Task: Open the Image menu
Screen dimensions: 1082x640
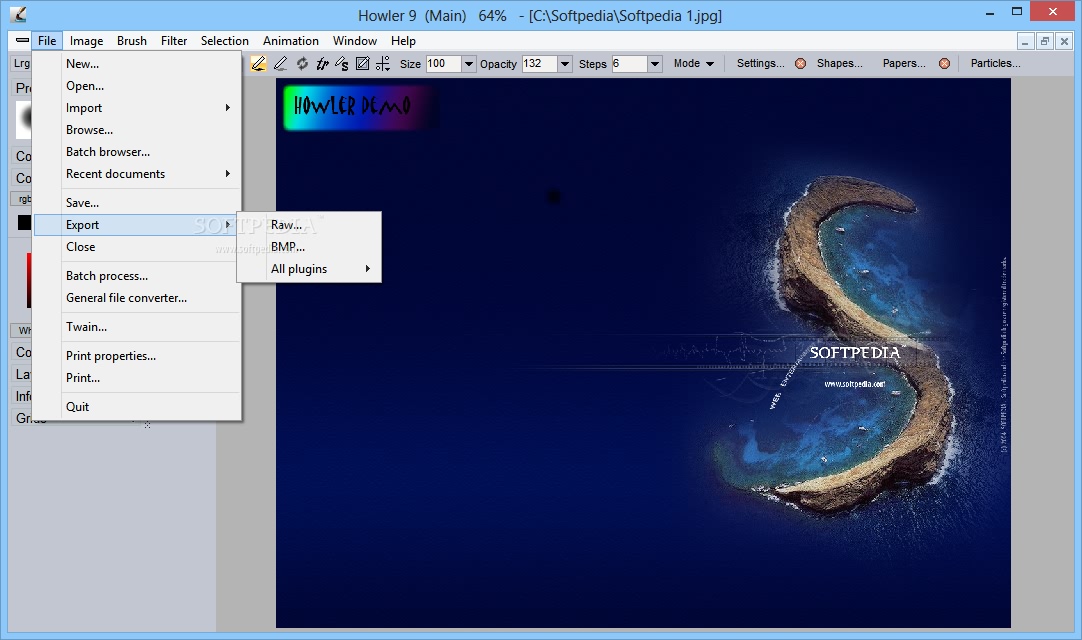Action: (x=86, y=41)
